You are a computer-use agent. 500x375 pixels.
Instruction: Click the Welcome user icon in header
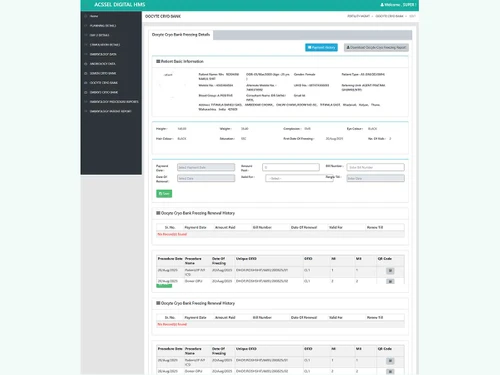tap(382, 5)
